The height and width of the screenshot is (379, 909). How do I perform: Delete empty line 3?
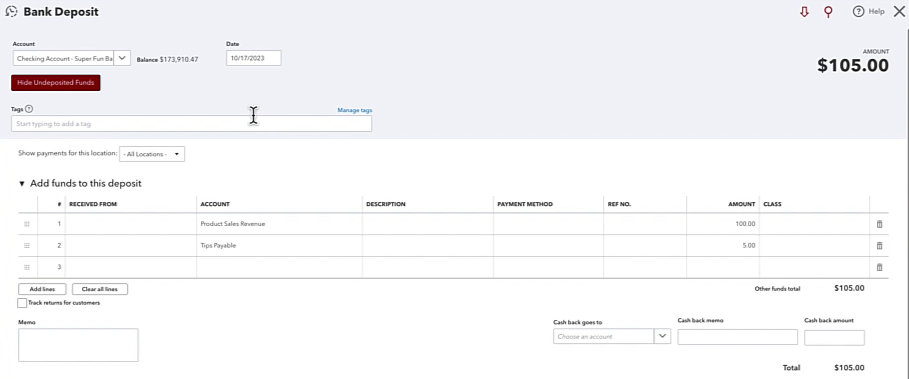pos(879,267)
